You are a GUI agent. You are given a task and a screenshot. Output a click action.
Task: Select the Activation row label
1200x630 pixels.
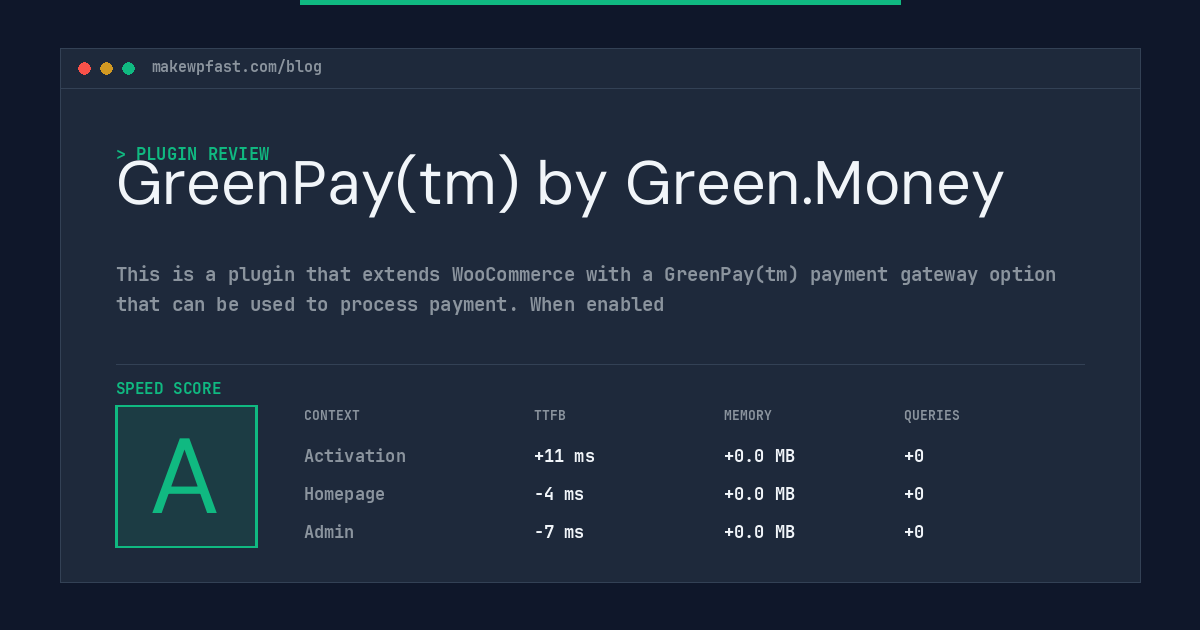click(355, 456)
